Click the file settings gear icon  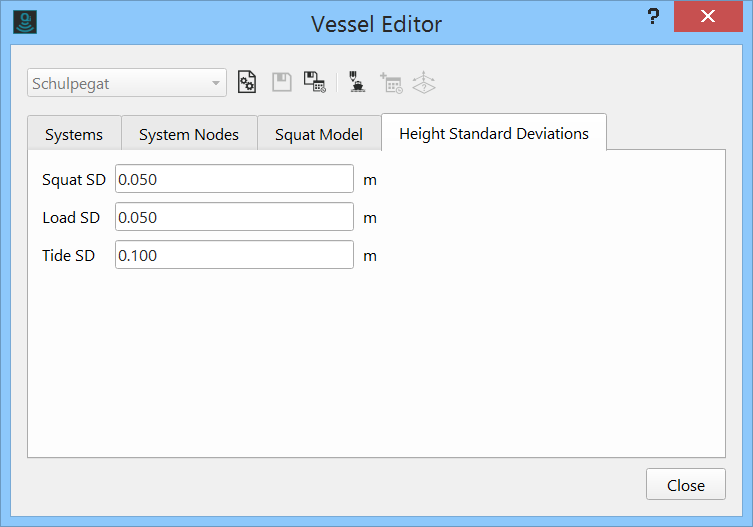tap(247, 83)
